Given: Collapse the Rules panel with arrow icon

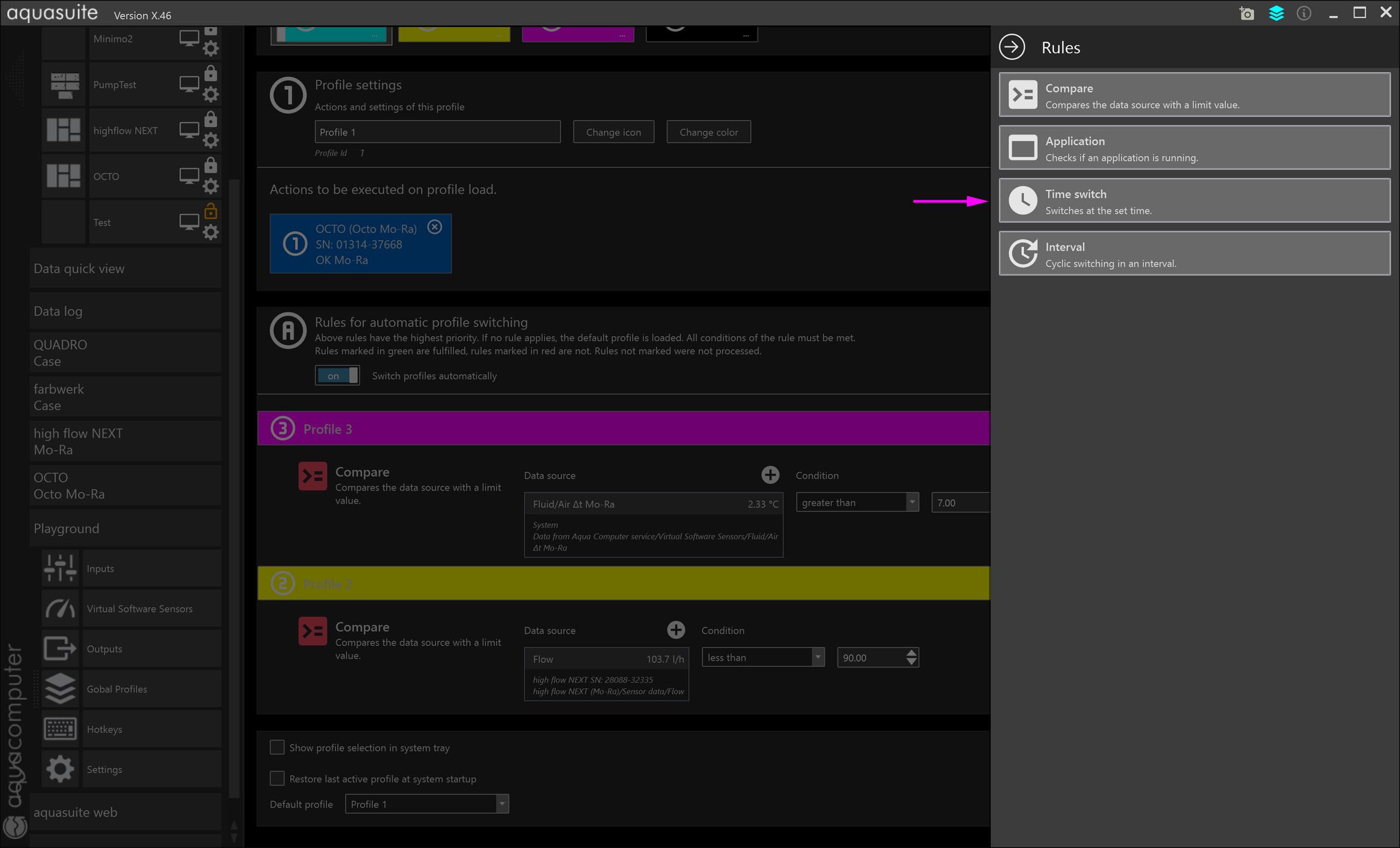Looking at the screenshot, I should pos(1011,47).
